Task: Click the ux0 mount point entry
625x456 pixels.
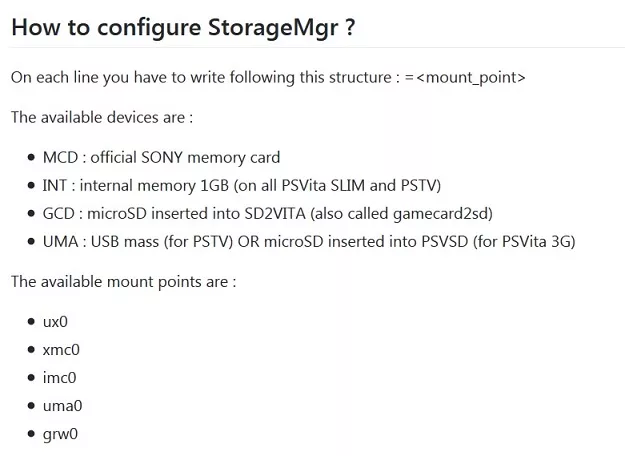Action: pyautogui.click(x=55, y=321)
